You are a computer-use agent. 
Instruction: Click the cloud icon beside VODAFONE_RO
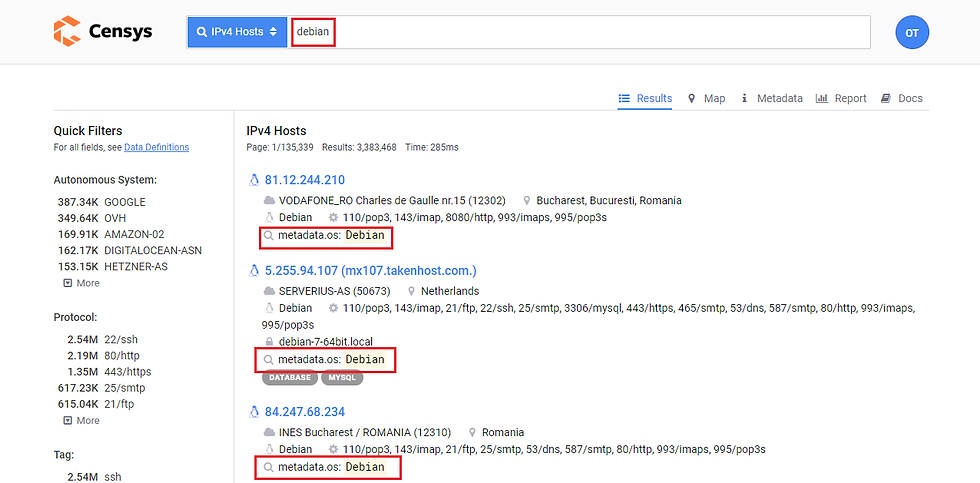[269, 201]
